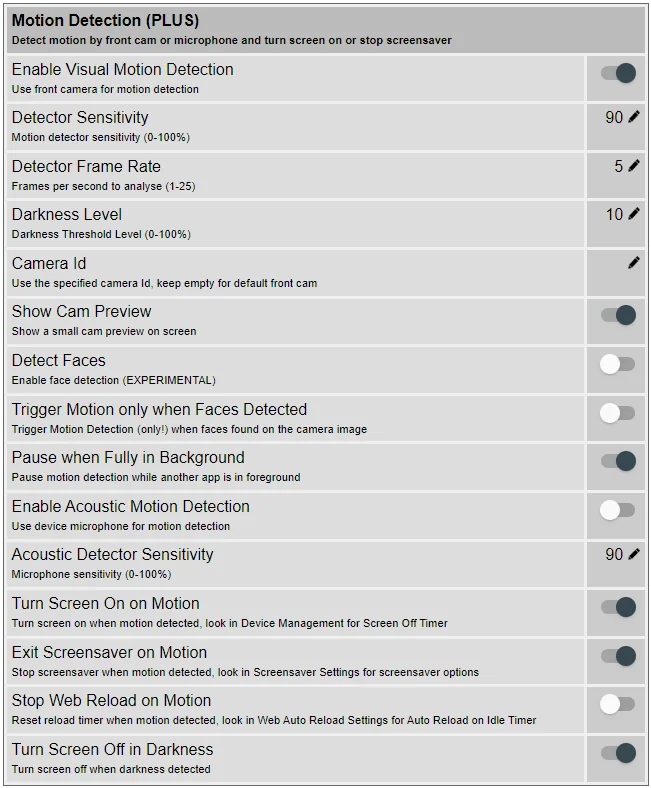Click the Detector Frame Rate pencil icon

coord(634,166)
